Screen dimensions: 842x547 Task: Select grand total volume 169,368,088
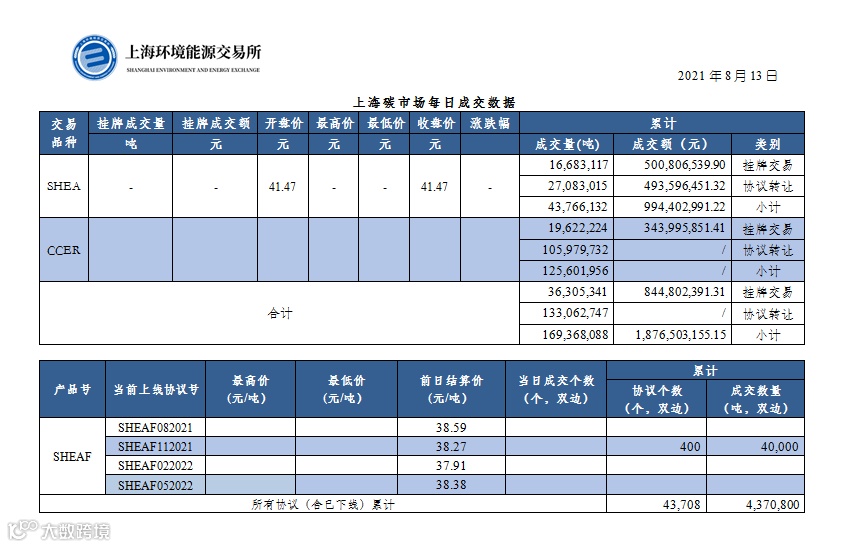pyautogui.click(x=575, y=335)
